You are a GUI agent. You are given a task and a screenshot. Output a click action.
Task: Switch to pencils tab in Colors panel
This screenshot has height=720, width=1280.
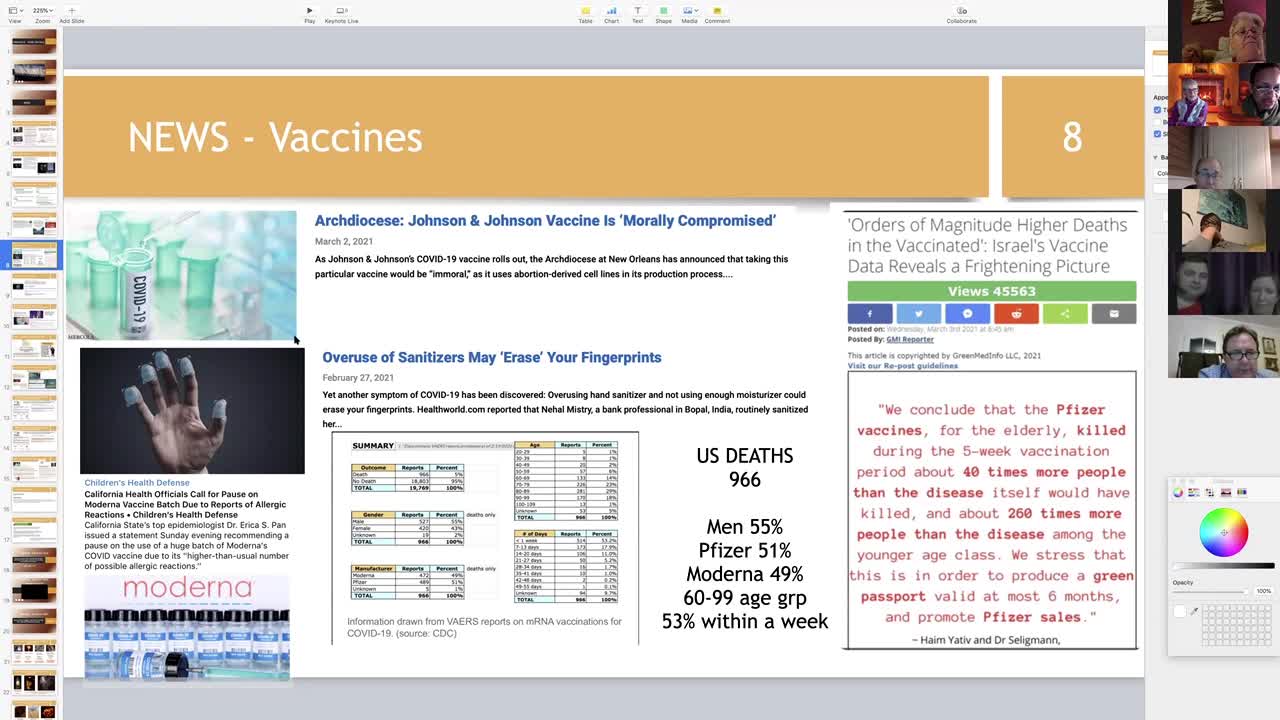(x=1242, y=492)
